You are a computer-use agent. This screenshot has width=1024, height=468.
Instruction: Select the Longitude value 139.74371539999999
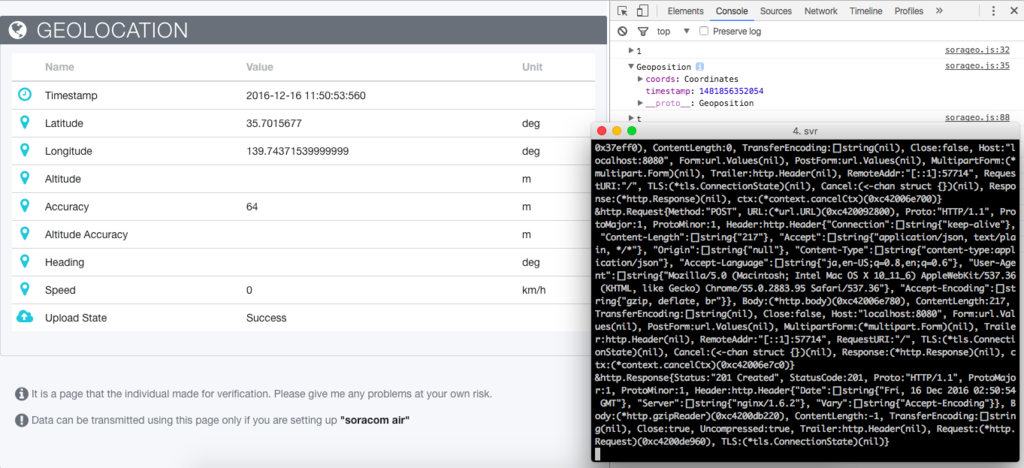297,151
